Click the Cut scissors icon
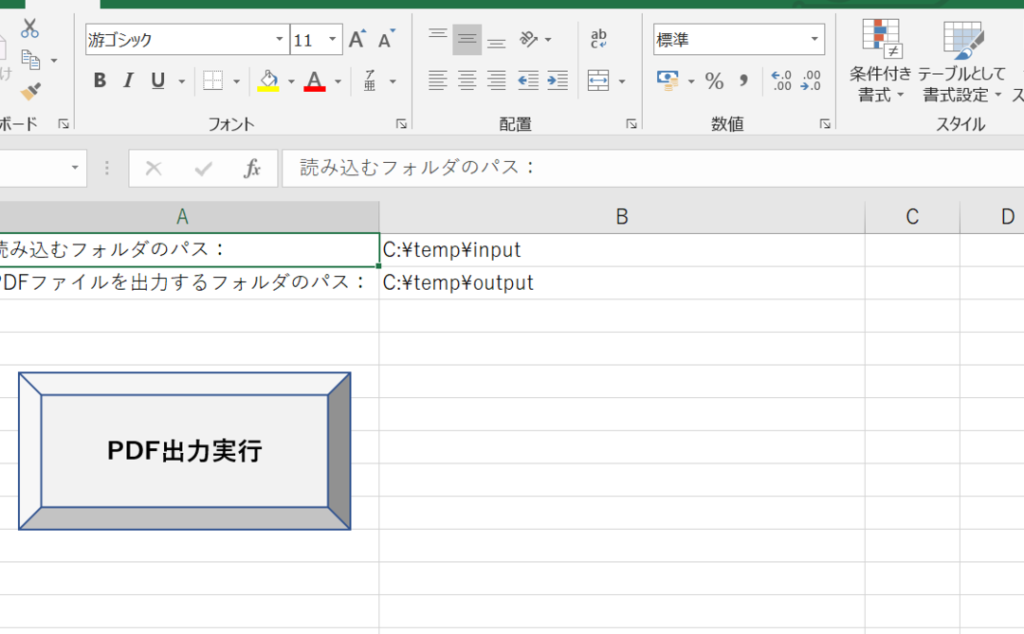Image resolution: width=1024 pixels, height=634 pixels. click(30, 28)
